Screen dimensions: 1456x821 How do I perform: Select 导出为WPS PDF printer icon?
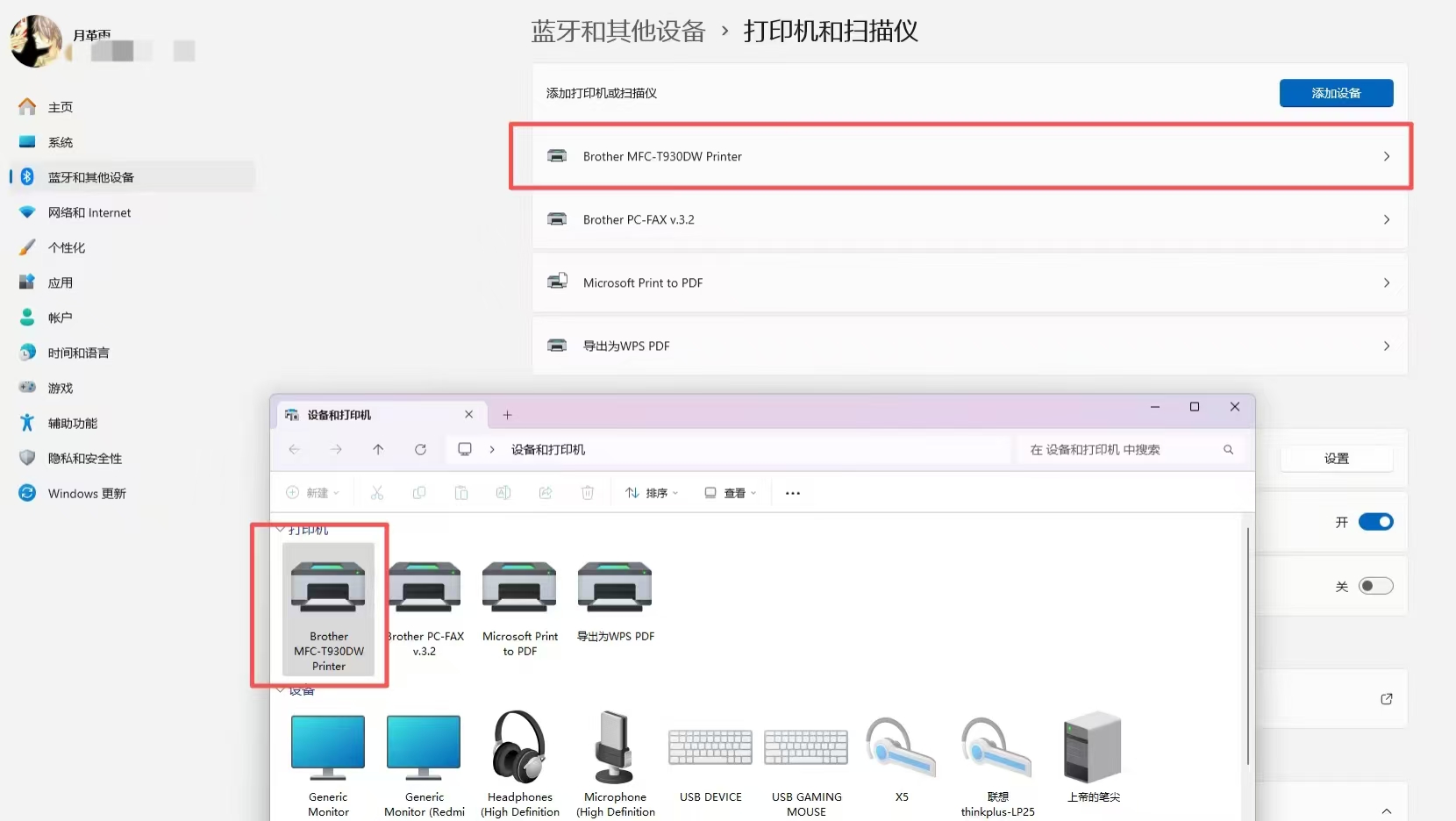pos(615,587)
